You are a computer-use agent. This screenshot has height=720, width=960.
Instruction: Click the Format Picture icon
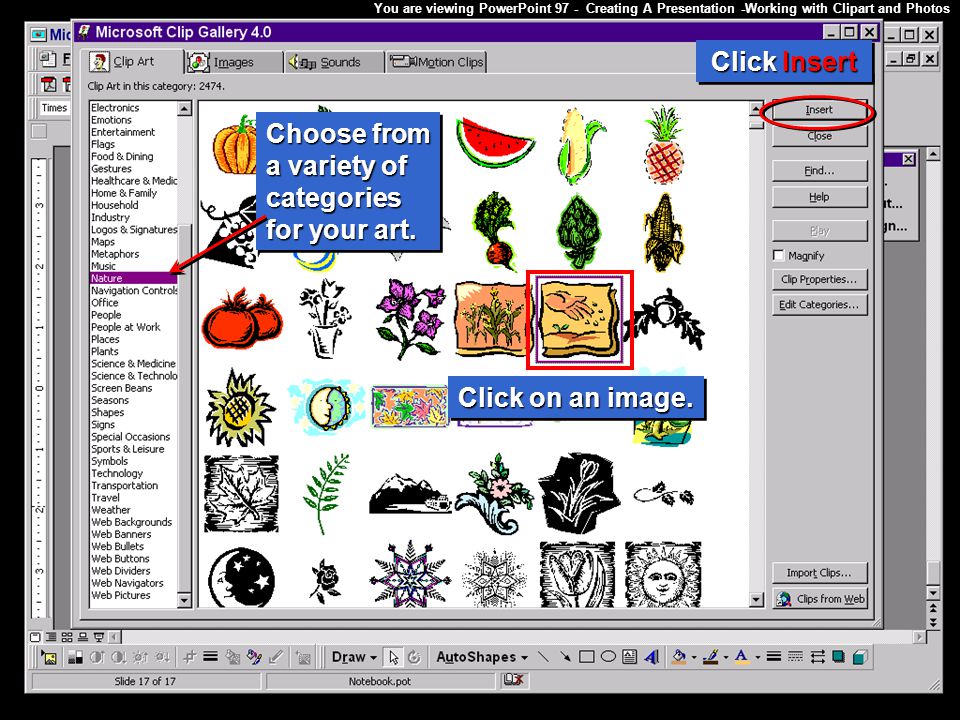(x=254, y=658)
